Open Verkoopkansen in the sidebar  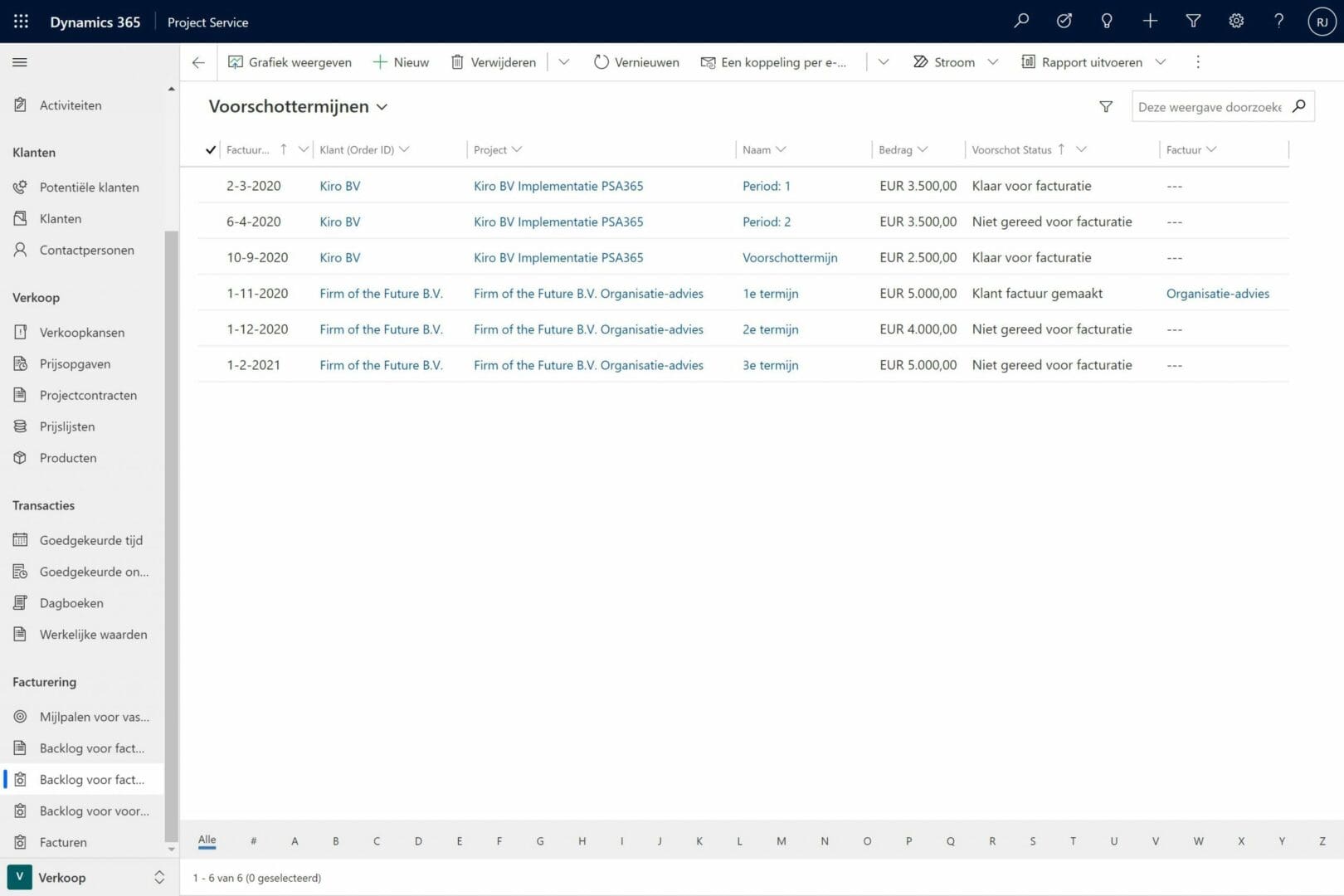click(x=82, y=333)
